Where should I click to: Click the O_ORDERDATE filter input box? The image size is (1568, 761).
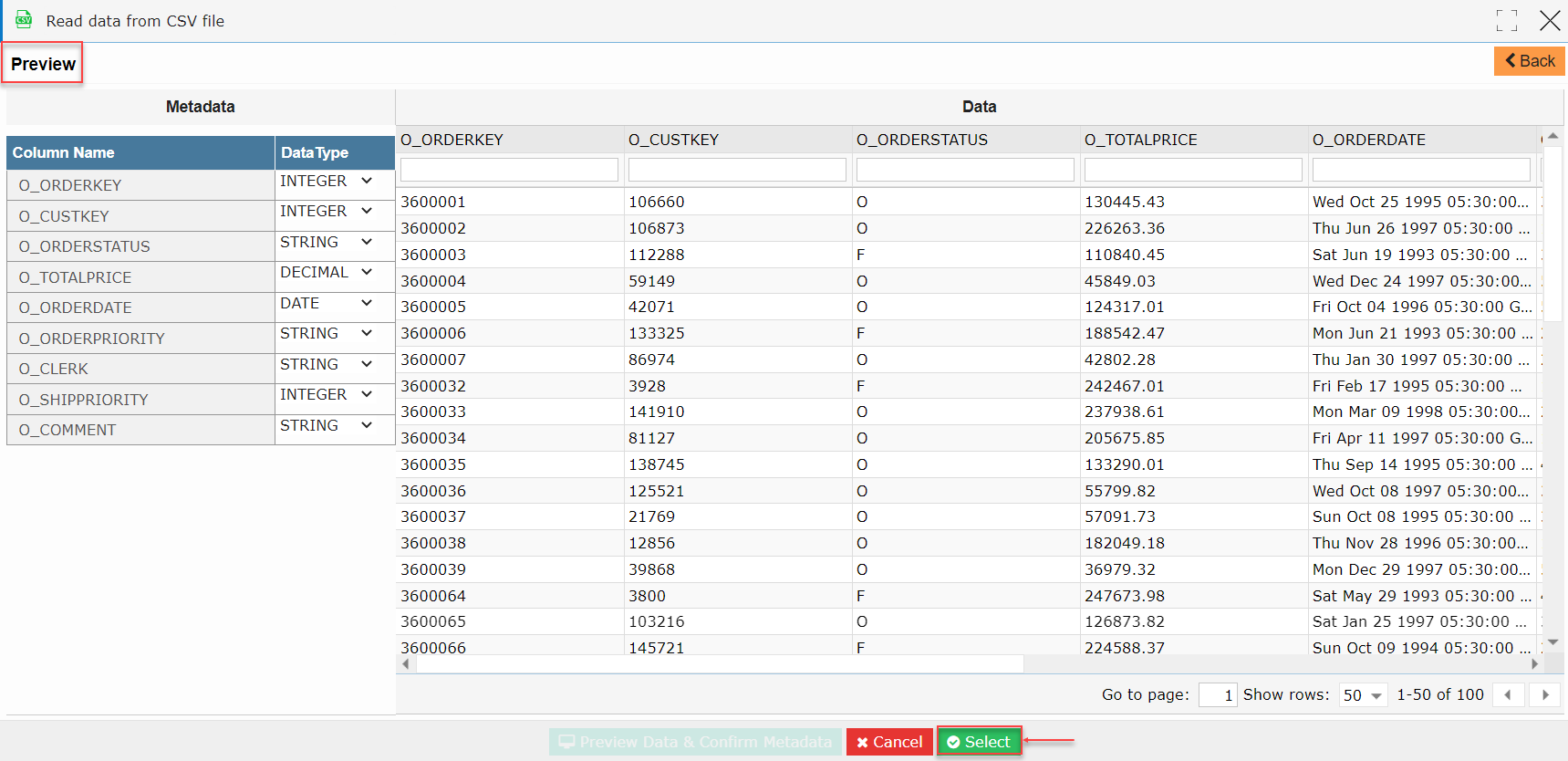(x=1421, y=170)
